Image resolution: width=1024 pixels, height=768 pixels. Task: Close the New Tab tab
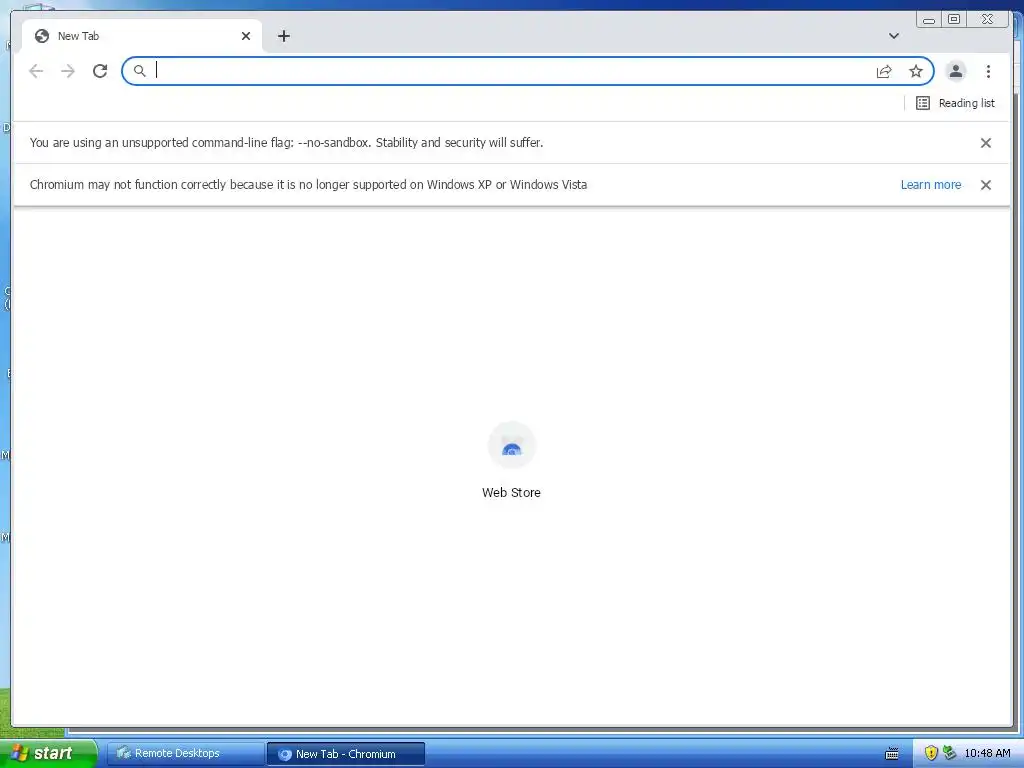246,36
